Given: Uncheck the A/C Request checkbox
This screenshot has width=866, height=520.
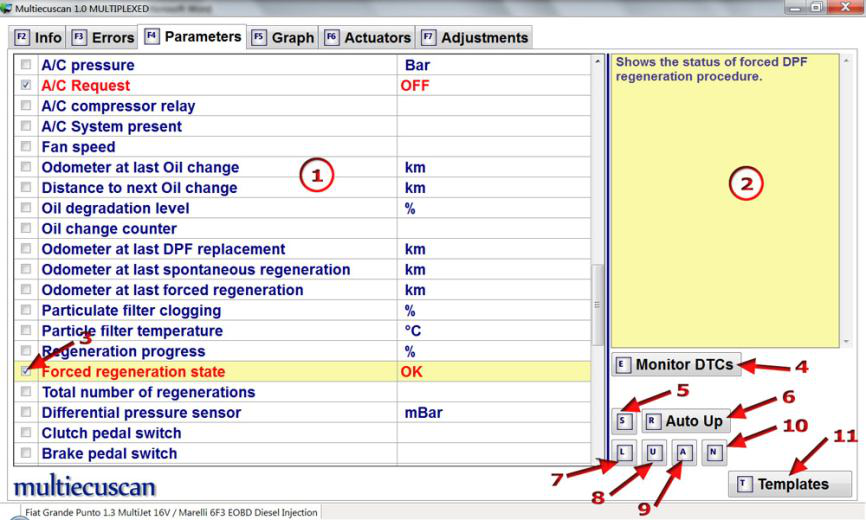Looking at the screenshot, I should click(x=26, y=86).
